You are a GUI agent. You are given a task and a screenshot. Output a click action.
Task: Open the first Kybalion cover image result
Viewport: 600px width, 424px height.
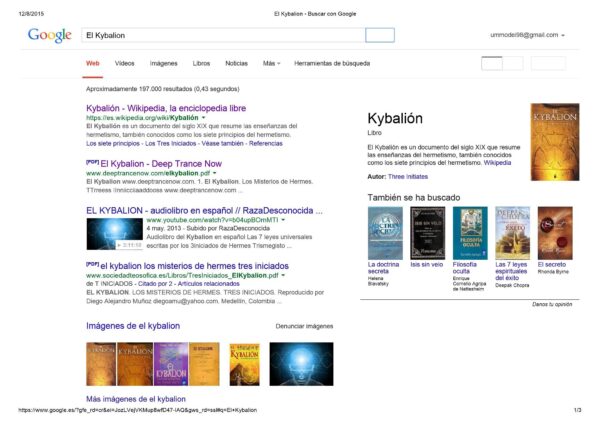point(101,364)
